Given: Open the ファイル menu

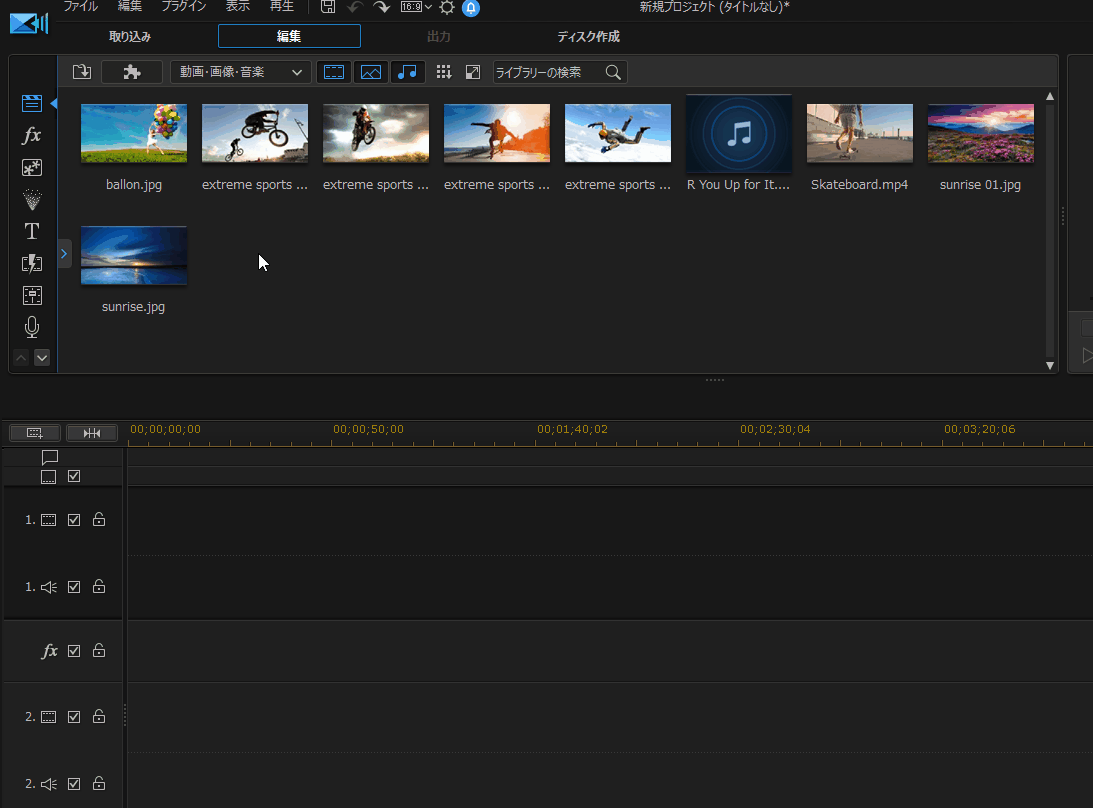Looking at the screenshot, I should [80, 6].
